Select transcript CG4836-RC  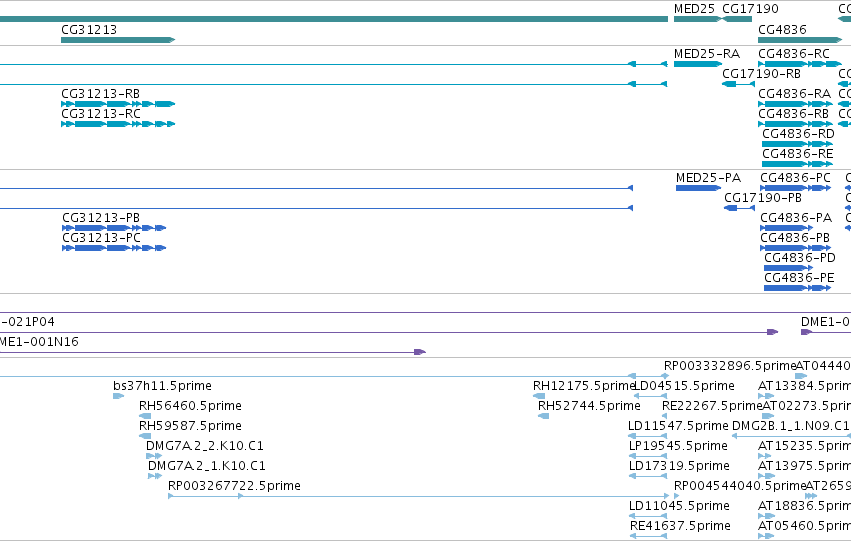point(800,64)
